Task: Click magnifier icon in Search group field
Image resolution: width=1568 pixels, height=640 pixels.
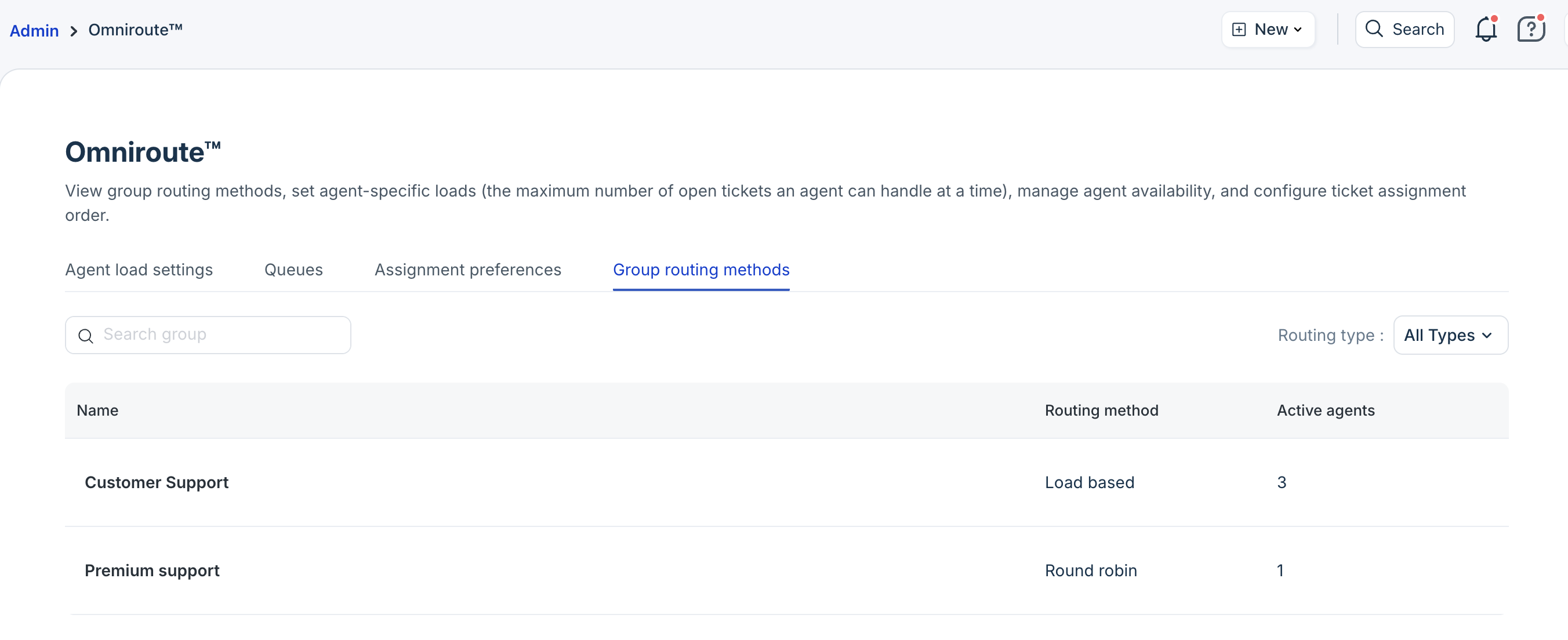Action: 86,336
